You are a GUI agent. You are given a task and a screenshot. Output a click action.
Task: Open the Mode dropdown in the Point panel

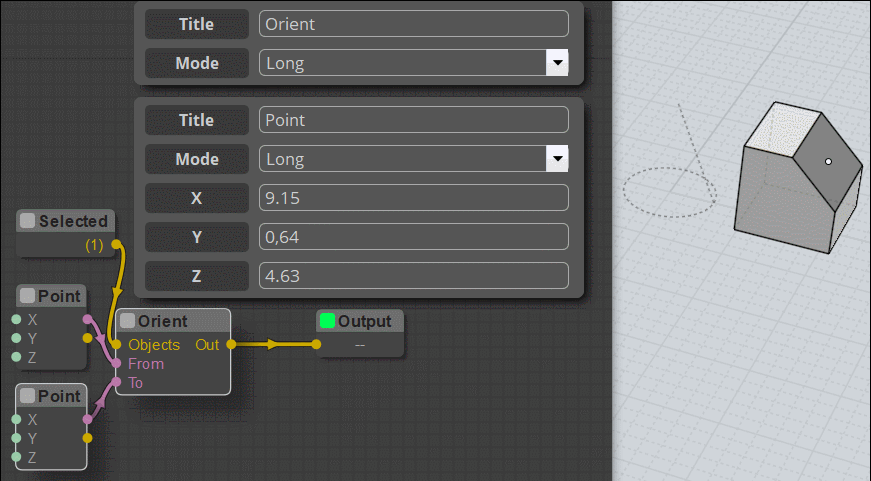point(557,159)
